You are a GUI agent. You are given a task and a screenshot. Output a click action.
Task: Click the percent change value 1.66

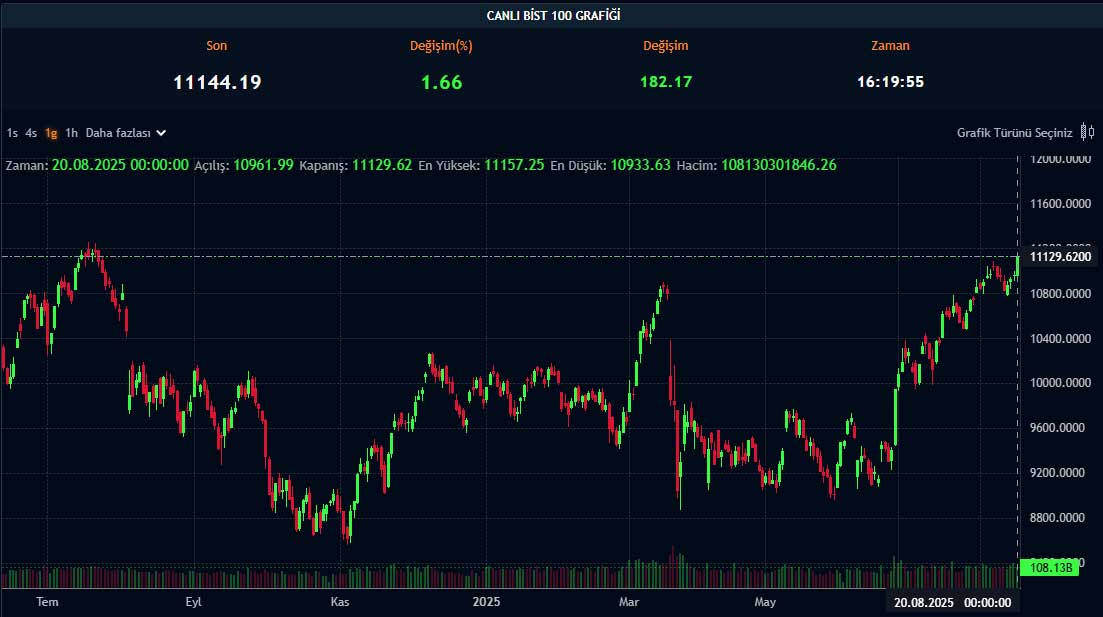point(441,82)
